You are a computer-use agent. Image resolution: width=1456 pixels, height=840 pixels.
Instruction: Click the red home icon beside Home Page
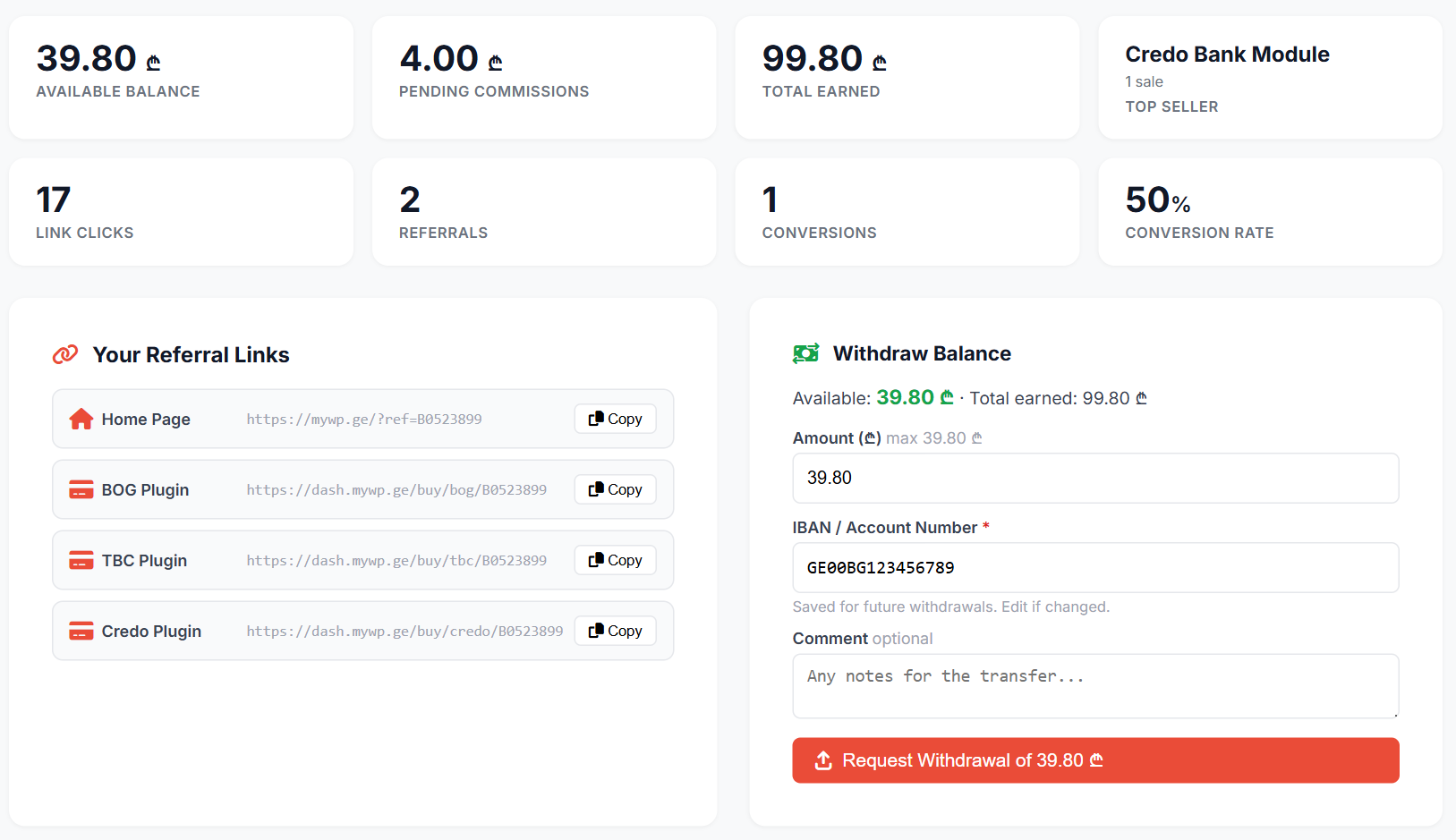[81, 419]
